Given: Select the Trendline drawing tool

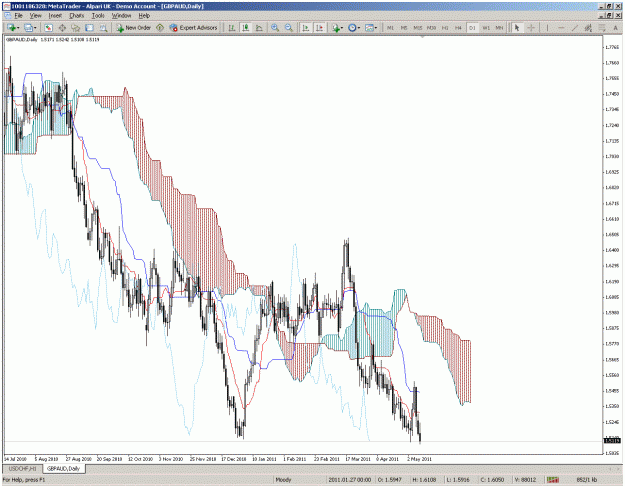Looking at the screenshot, I should coord(575,28).
